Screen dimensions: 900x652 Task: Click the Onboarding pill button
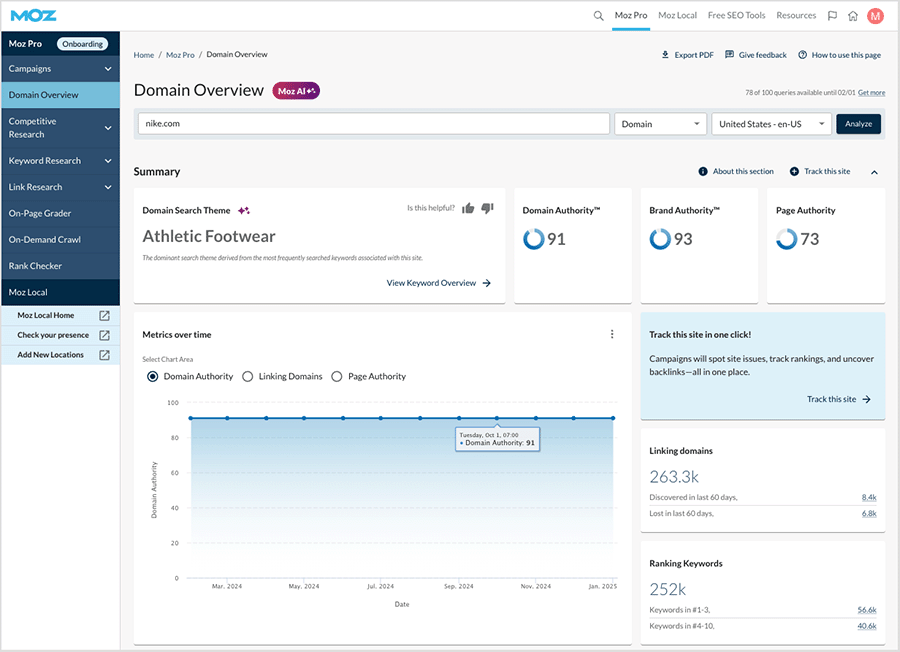click(83, 44)
